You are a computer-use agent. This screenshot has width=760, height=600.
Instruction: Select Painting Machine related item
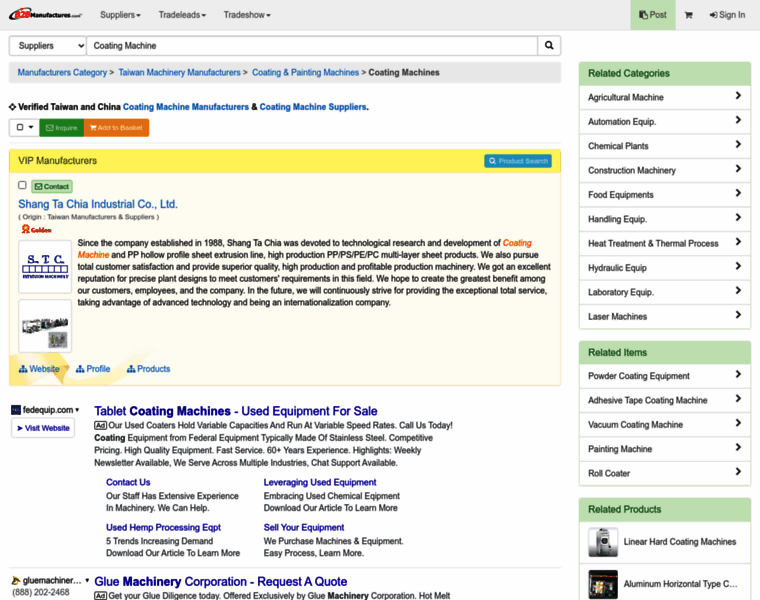pos(665,449)
